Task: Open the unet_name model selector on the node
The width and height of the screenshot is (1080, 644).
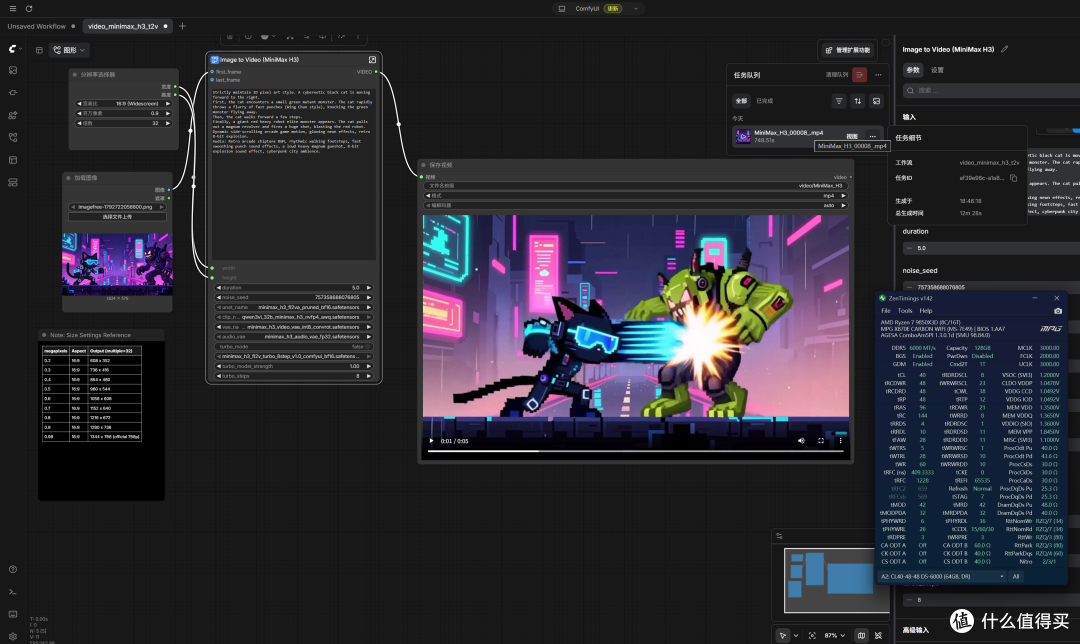Action: coord(293,307)
